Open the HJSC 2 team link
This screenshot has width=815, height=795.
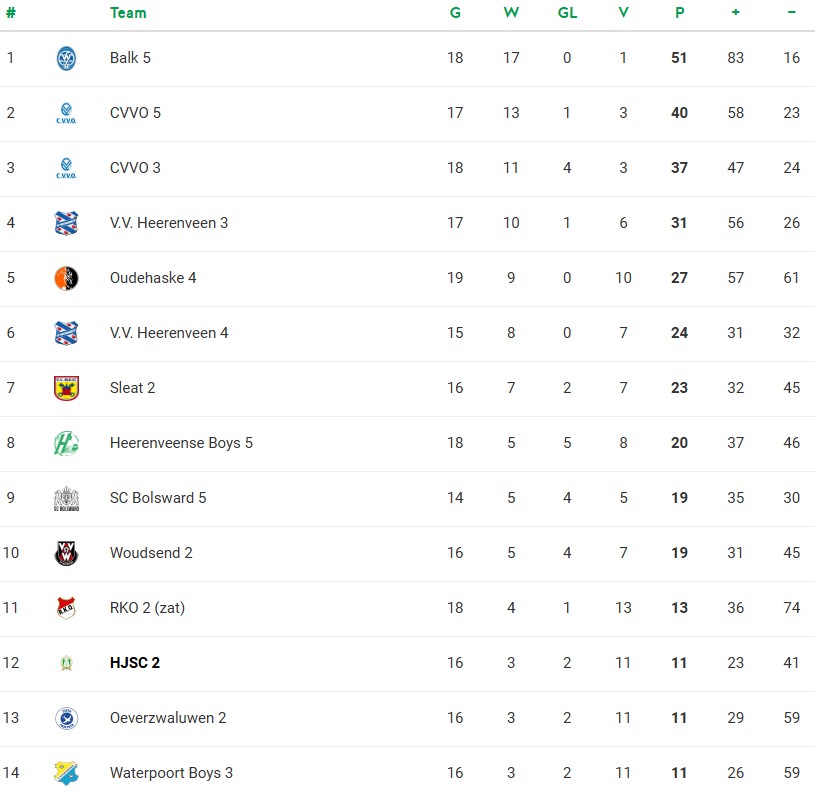click(135, 663)
